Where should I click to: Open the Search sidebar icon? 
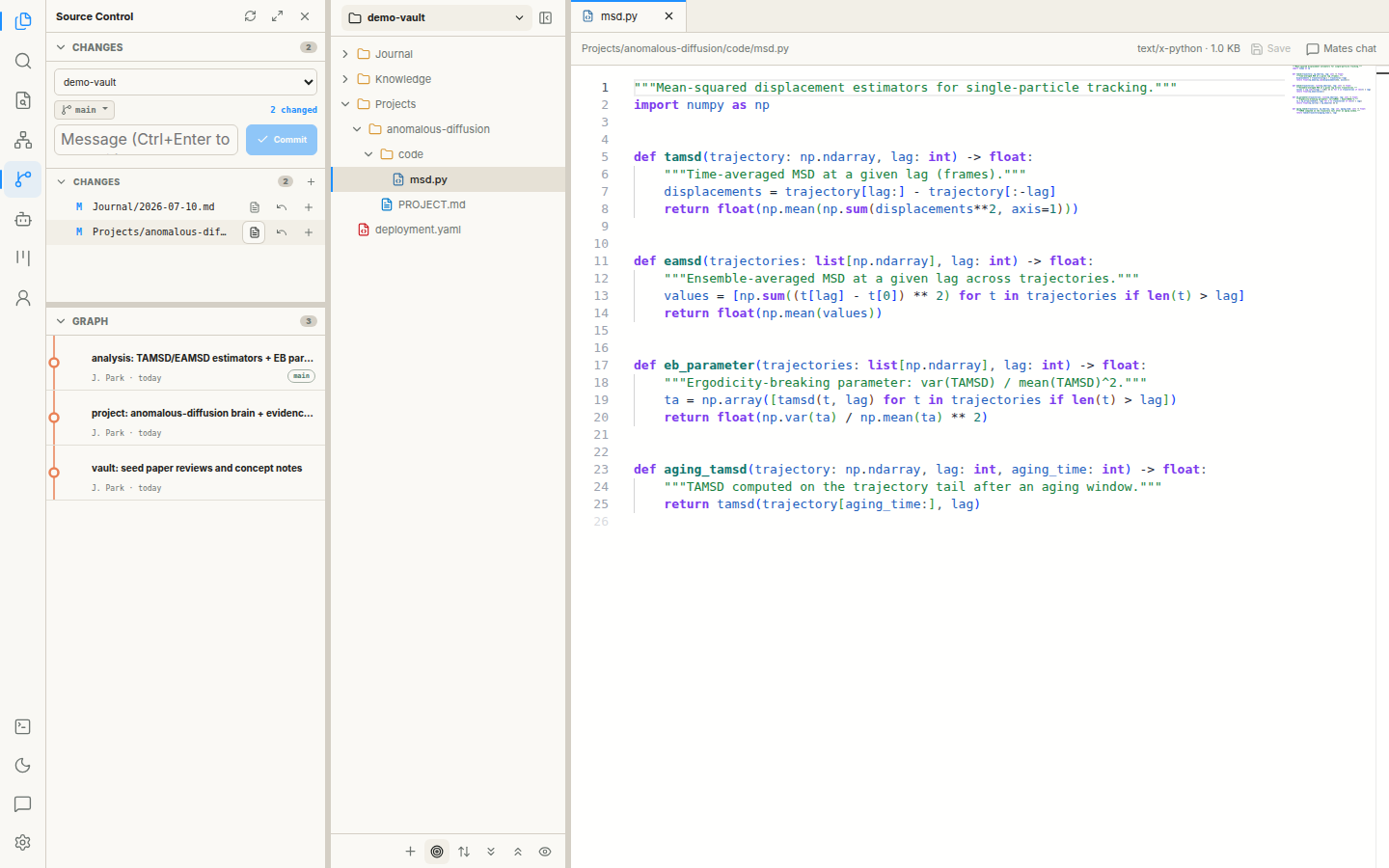click(23, 61)
